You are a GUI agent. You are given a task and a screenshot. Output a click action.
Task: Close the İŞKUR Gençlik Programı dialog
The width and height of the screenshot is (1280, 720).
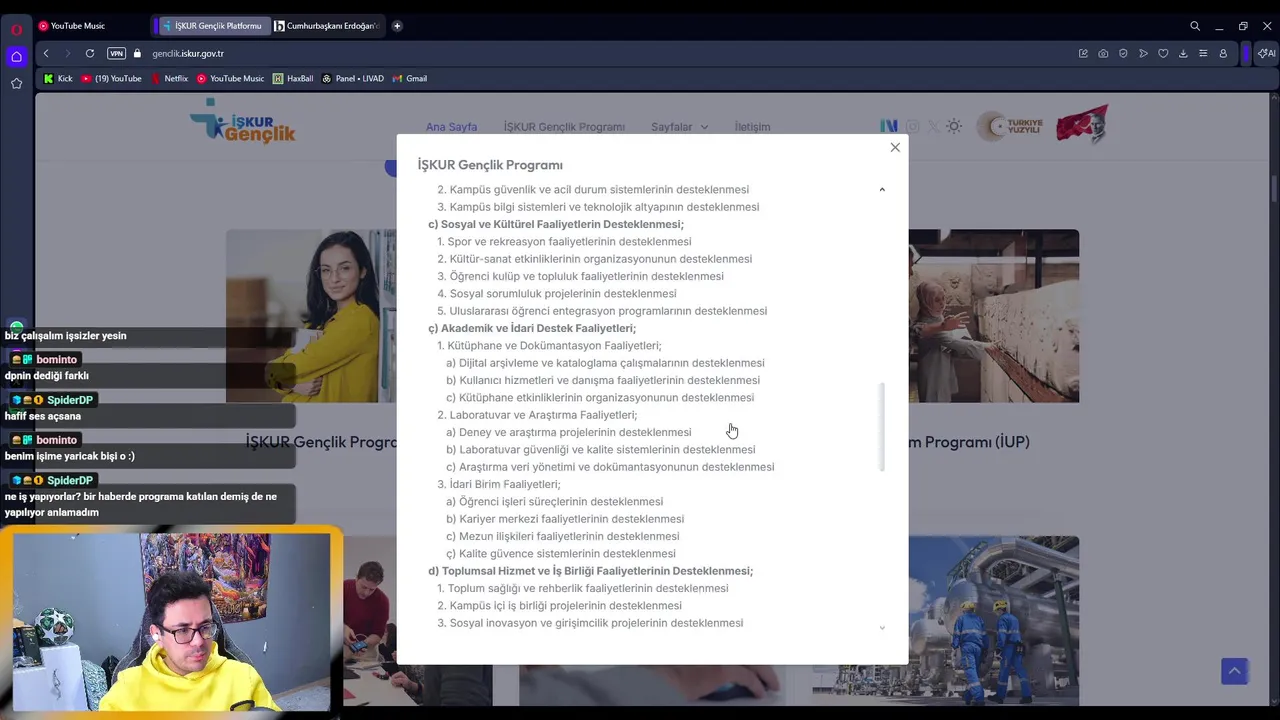(x=895, y=147)
